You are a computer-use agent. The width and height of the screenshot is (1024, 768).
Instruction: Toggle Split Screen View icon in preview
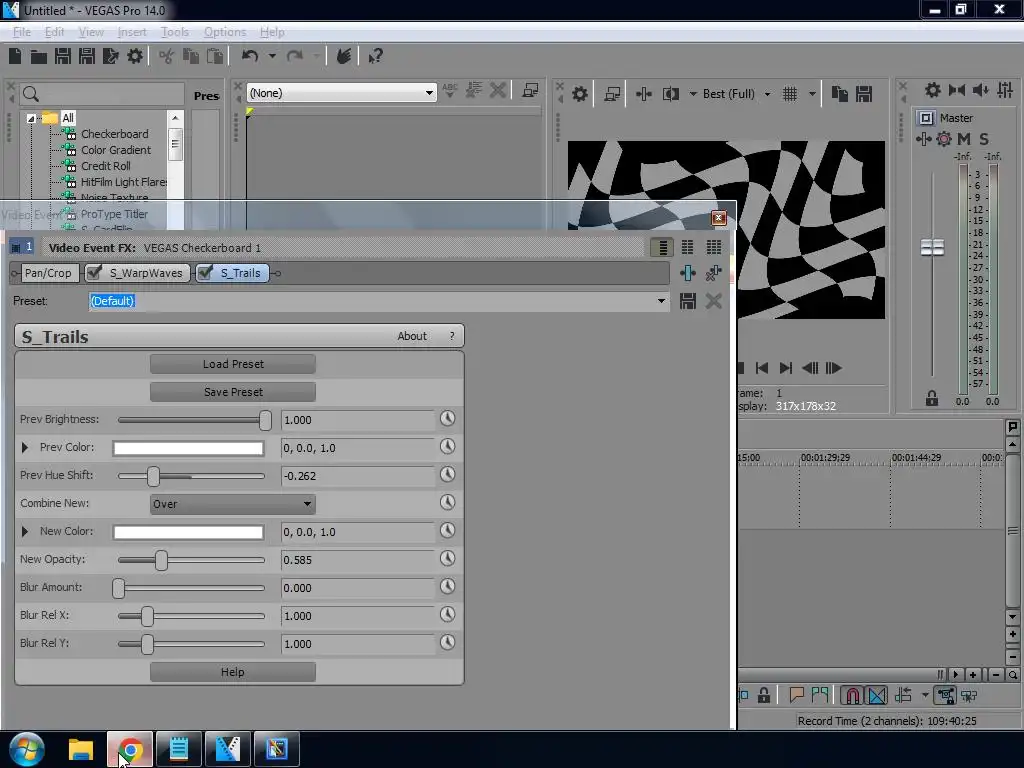coord(671,94)
